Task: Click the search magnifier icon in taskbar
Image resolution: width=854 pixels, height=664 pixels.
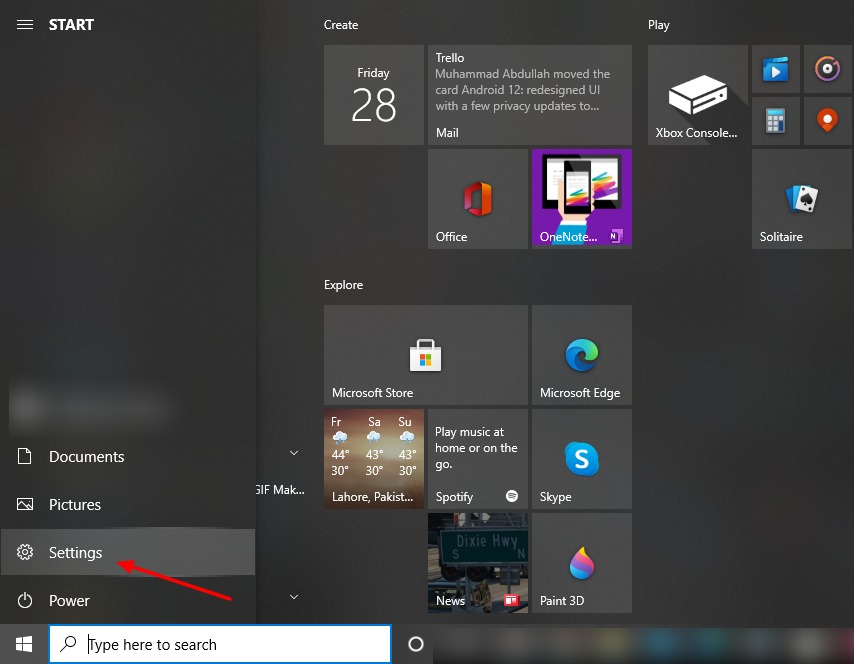Action: click(x=68, y=644)
